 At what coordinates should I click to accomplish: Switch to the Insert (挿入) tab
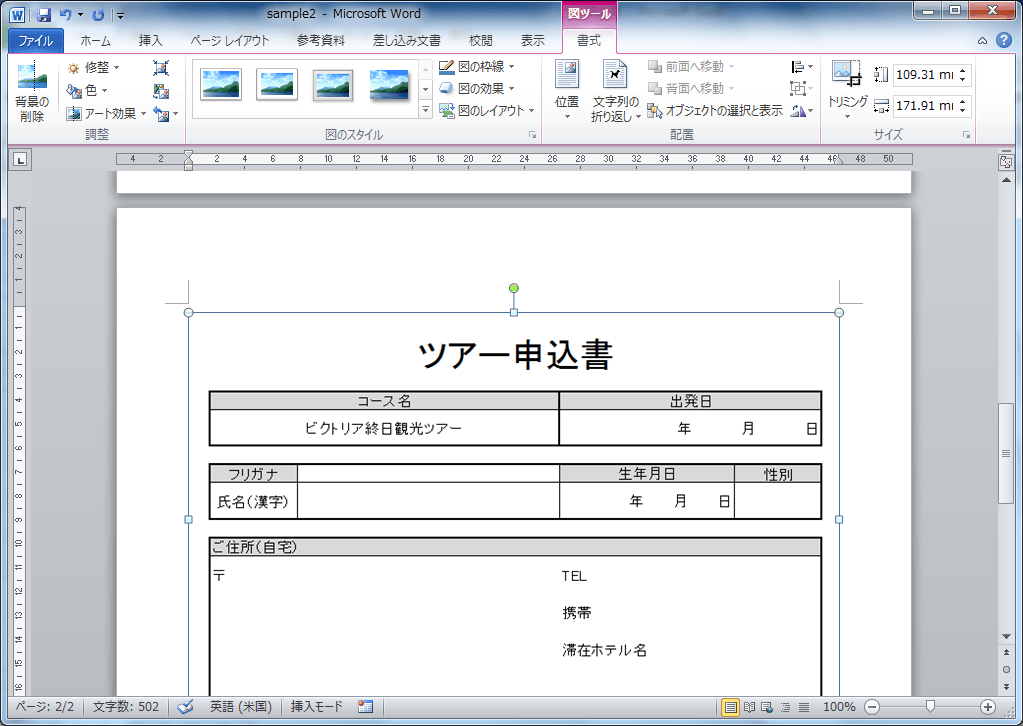[x=150, y=40]
